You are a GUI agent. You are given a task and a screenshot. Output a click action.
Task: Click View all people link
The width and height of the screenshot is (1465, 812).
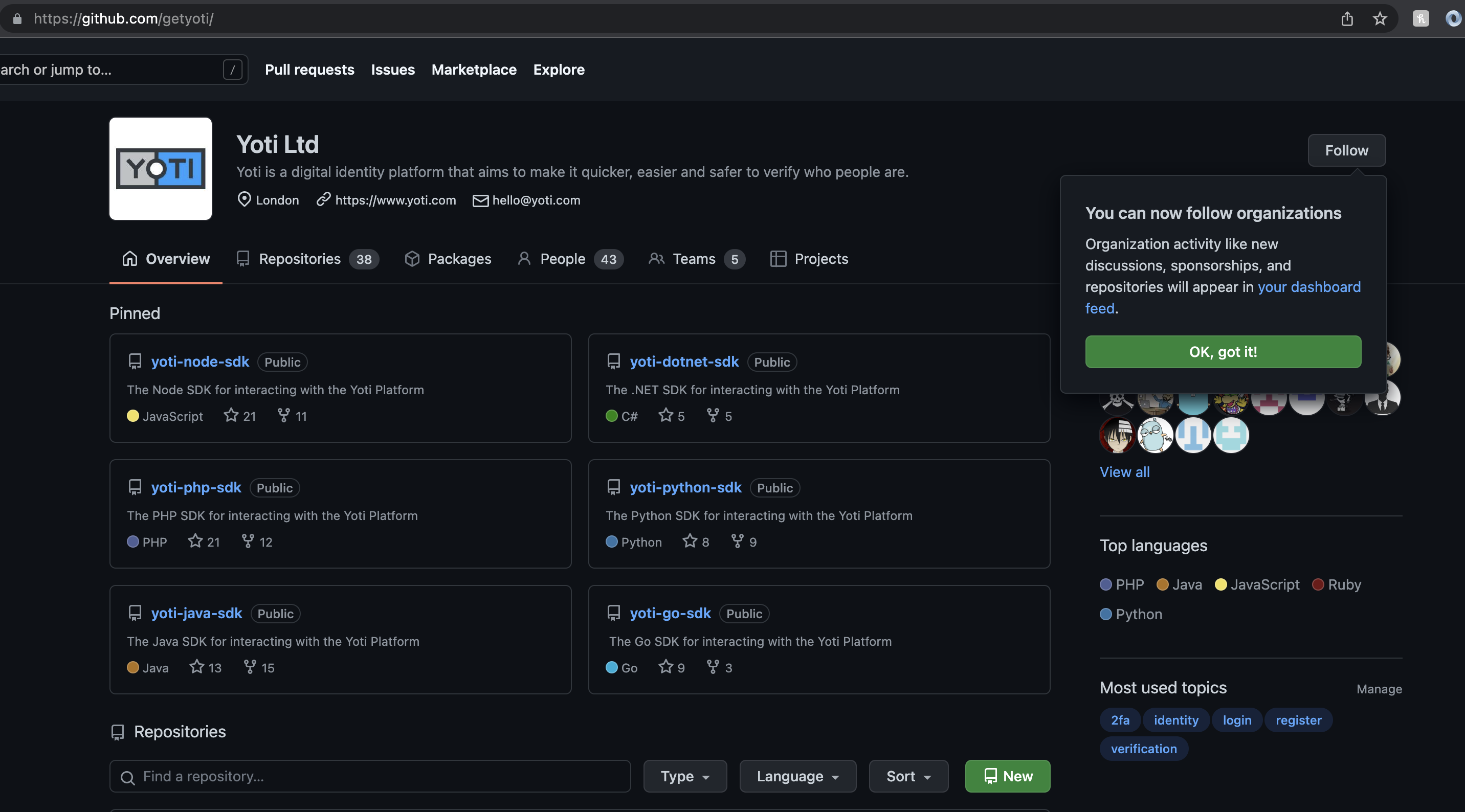click(x=1124, y=472)
